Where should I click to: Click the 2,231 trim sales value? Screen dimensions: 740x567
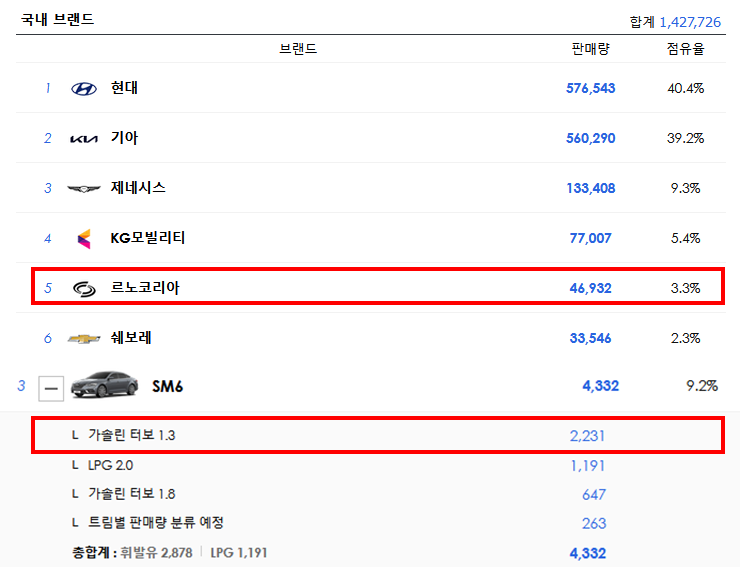(x=587, y=436)
